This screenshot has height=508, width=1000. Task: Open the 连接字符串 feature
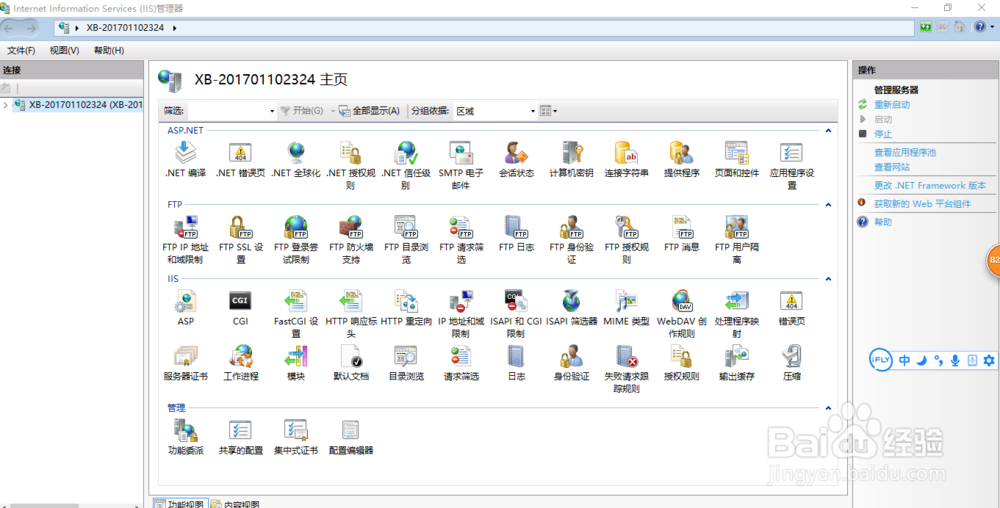click(x=626, y=159)
